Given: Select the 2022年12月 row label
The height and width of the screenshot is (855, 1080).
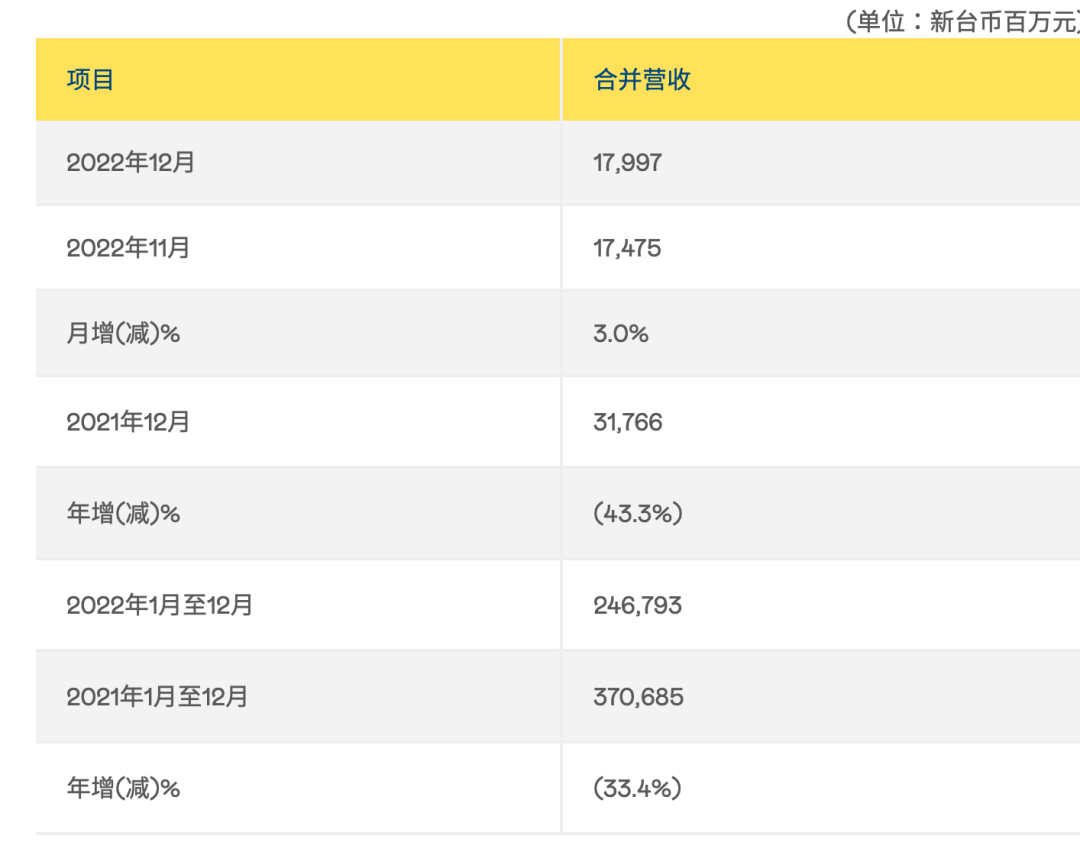Looking at the screenshot, I should 130,163.
